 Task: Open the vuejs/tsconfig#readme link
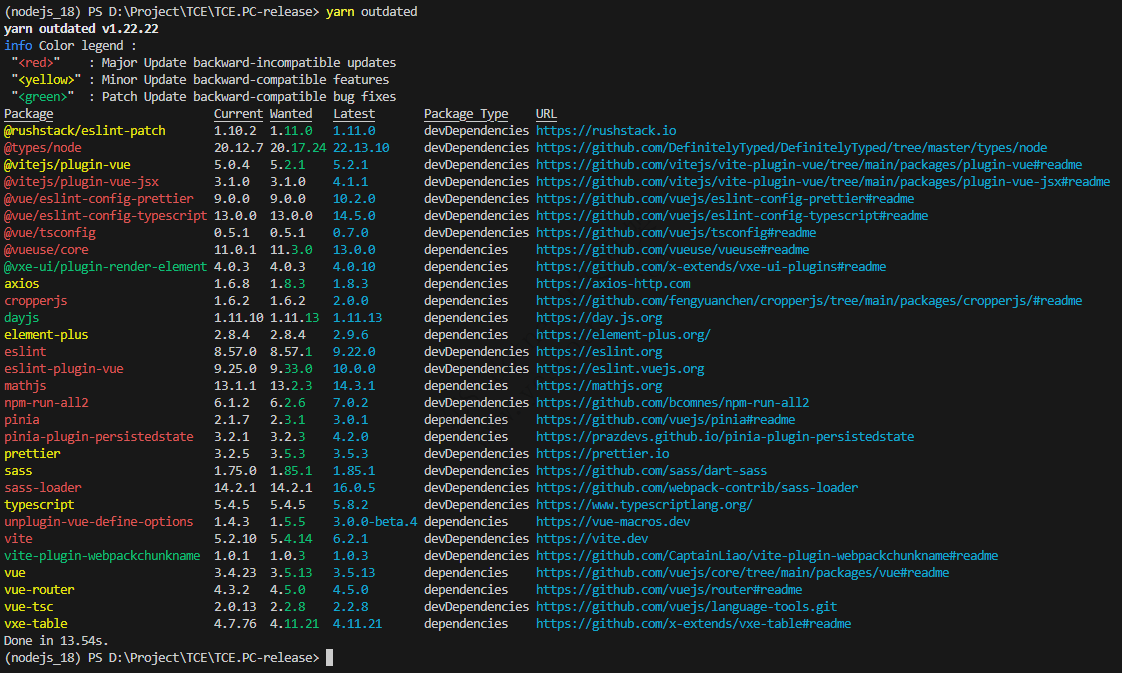click(x=676, y=233)
